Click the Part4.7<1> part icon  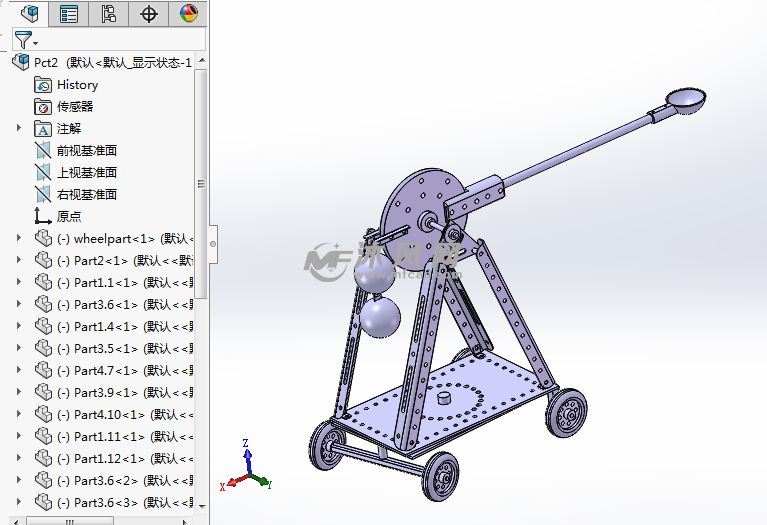(x=44, y=370)
